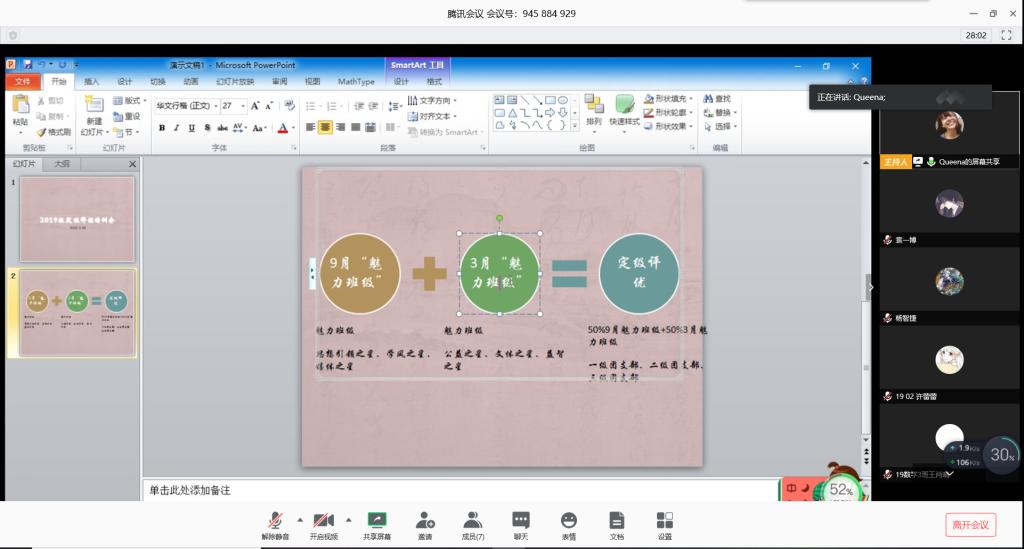
Task: Click the font color red A swatch
Action: coord(282,128)
